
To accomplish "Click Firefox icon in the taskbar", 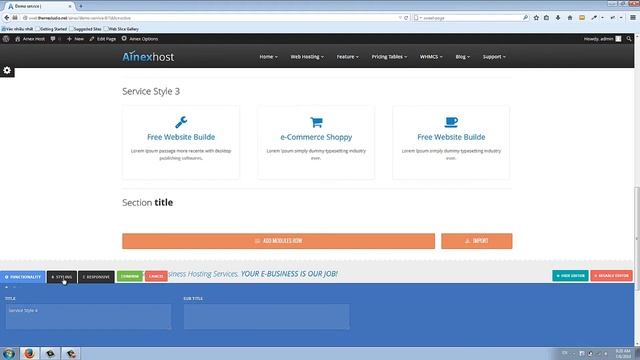I will click(x=29, y=353).
